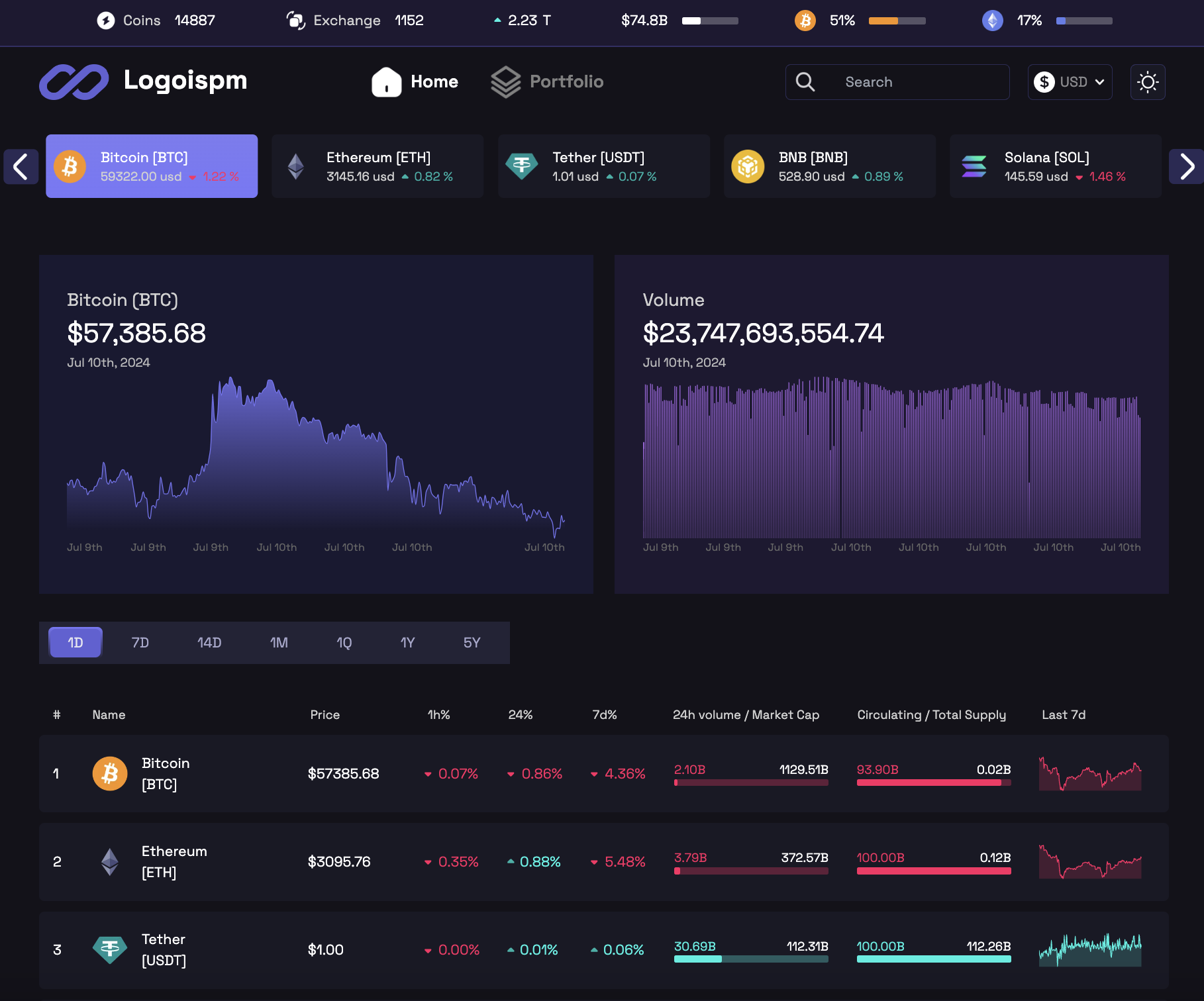Click the Tether icon in table row 3
This screenshot has height=1001, width=1204.
click(110, 949)
